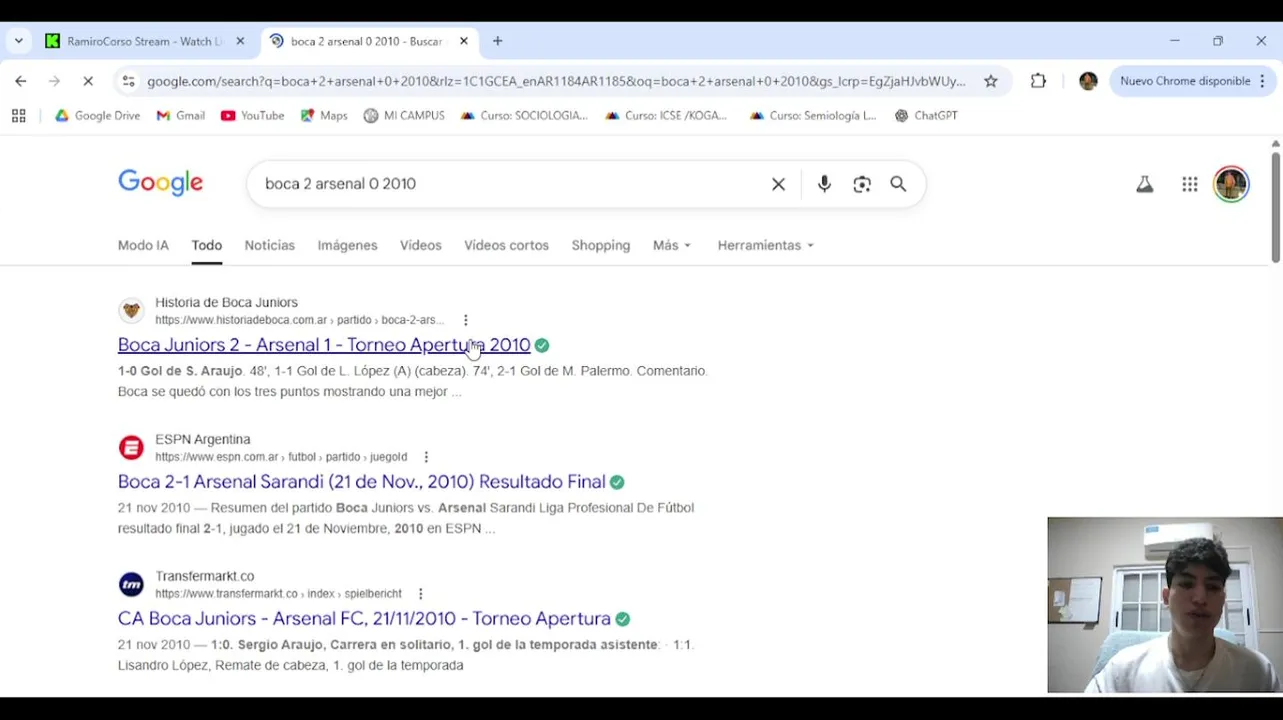Click 'Historia de Boca Juniors' site name
Screen dimensions: 1283x720
click(226, 302)
